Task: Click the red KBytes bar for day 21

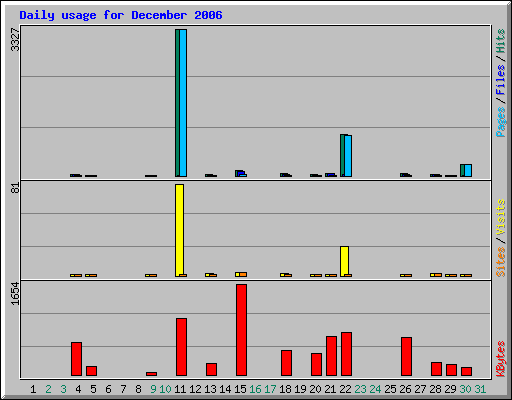Action: (x=331, y=356)
